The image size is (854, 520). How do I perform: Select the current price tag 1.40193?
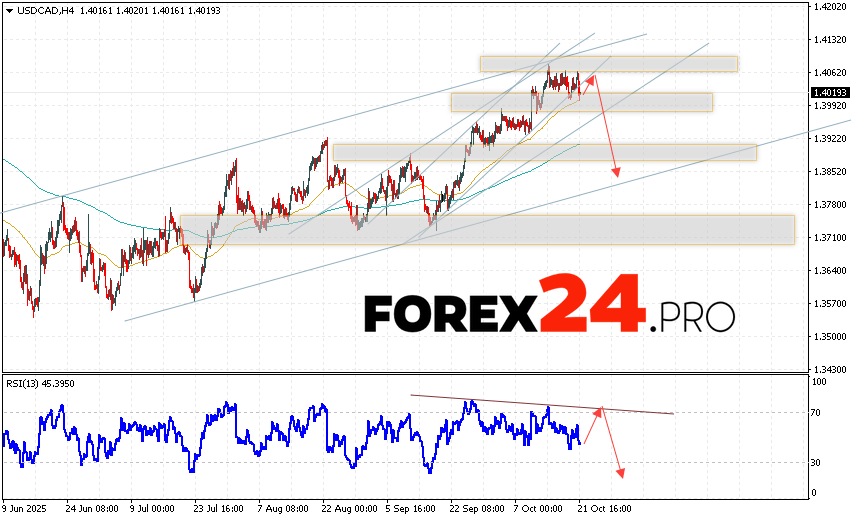830,93
